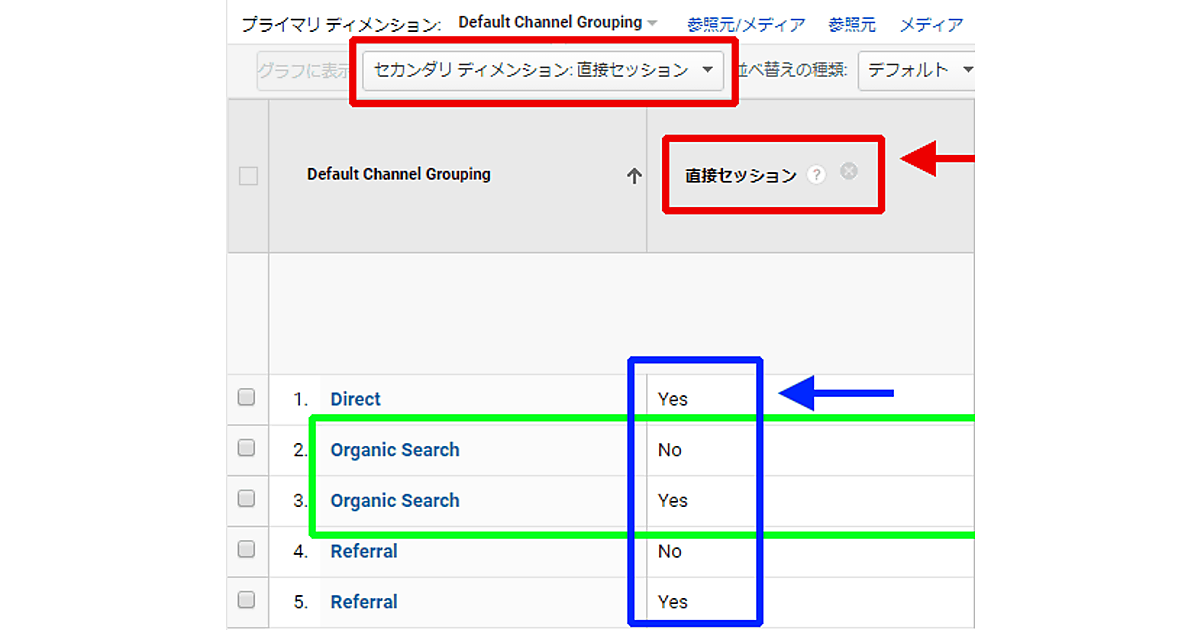The height and width of the screenshot is (630, 1200).
Task: Open the Referral link in row 4
Action: click(x=364, y=551)
